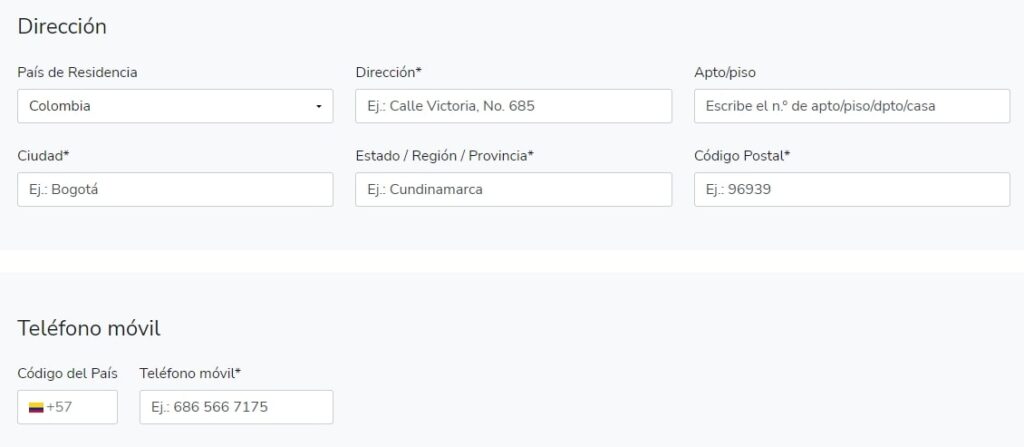Click the mobile phone number input
The image size is (1024, 447).
236,407
